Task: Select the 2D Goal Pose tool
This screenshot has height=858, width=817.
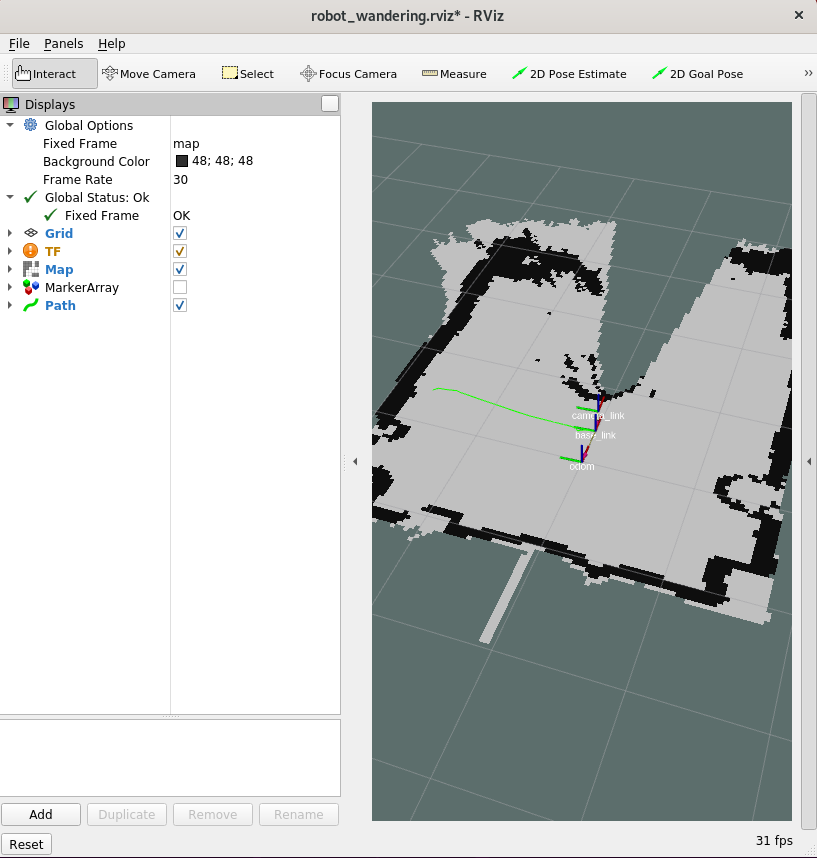Action: 697,74
